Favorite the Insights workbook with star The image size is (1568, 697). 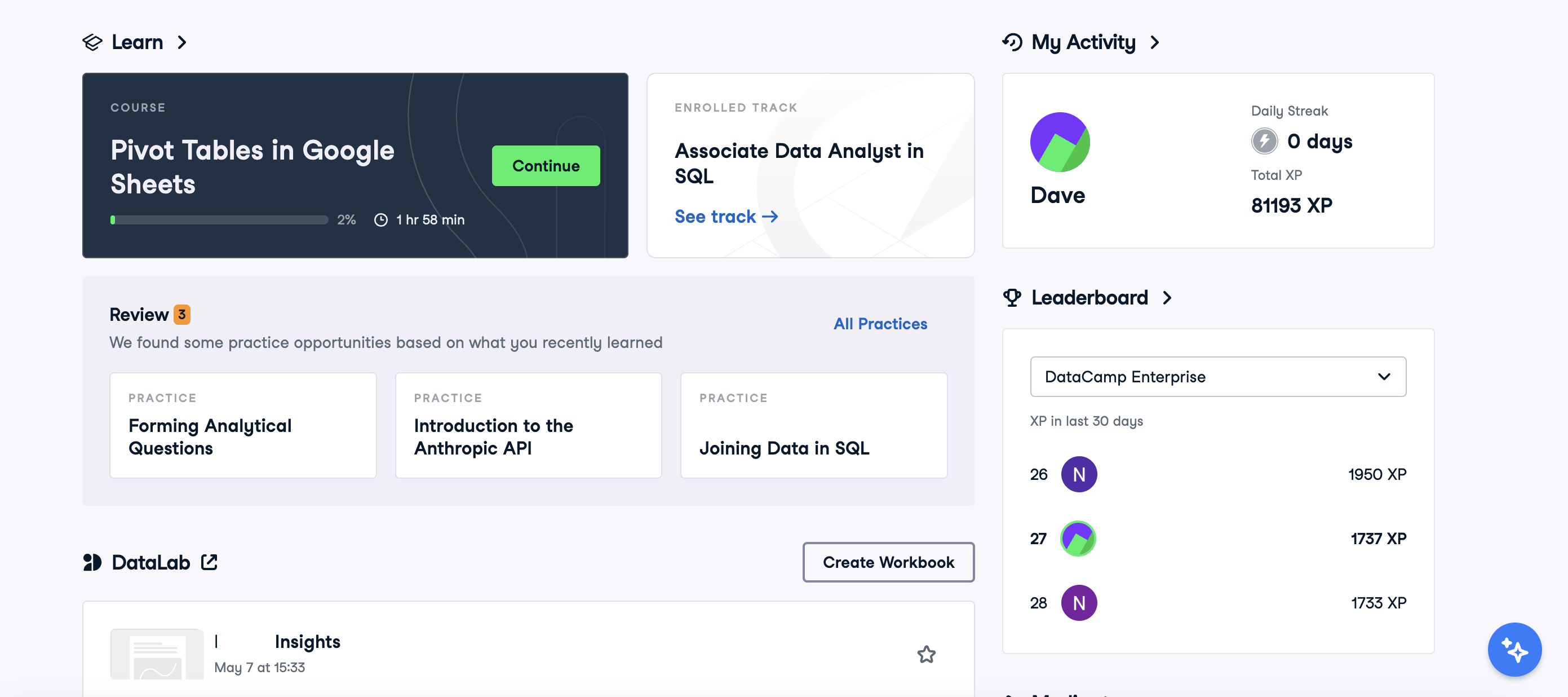926,654
